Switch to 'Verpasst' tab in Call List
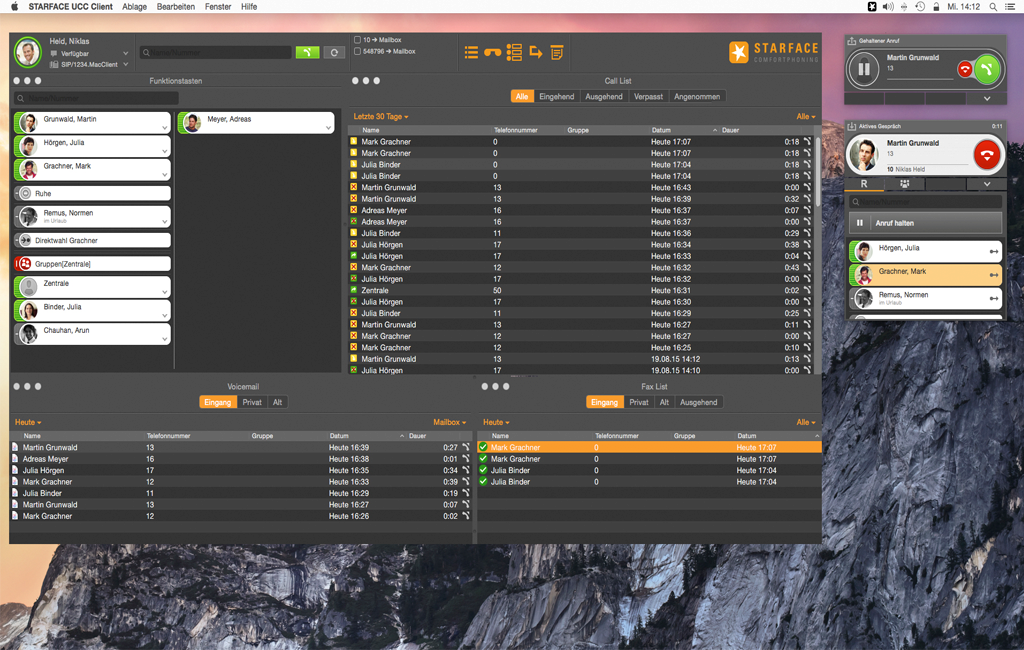The image size is (1024, 650). [x=648, y=97]
